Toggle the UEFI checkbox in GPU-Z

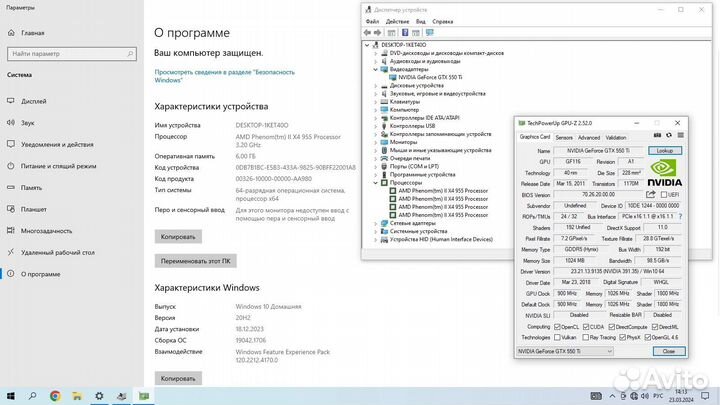(664, 195)
